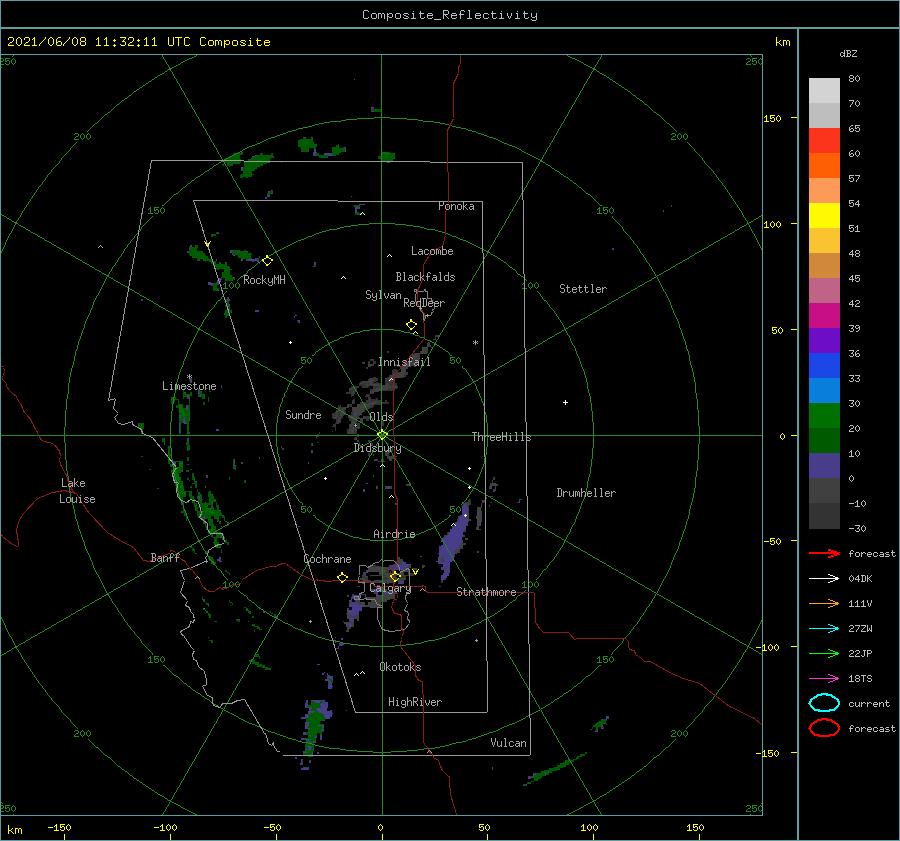Click the Lacombe city label
This screenshot has width=900, height=841.
coord(432,251)
